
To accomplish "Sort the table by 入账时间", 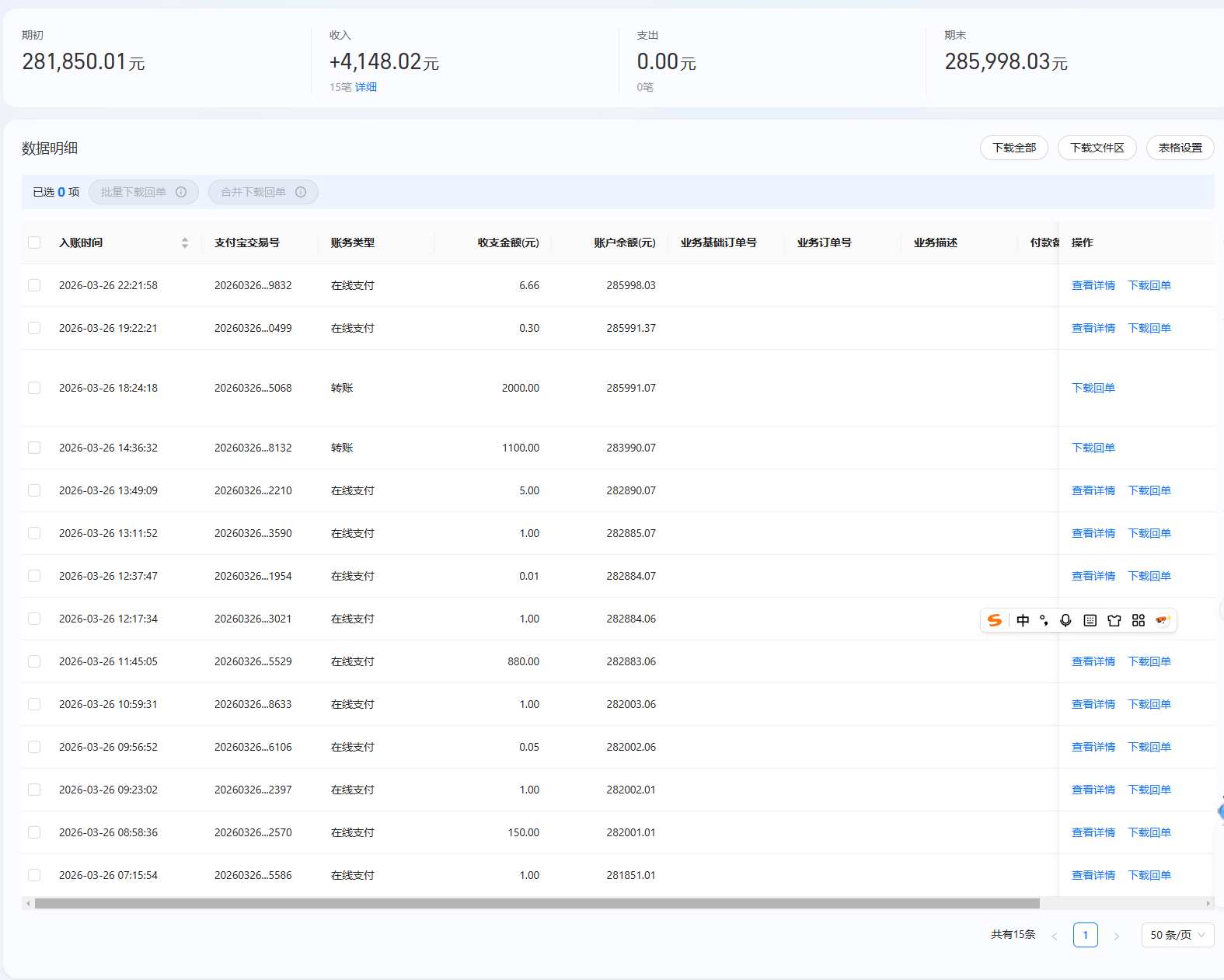I will point(185,242).
